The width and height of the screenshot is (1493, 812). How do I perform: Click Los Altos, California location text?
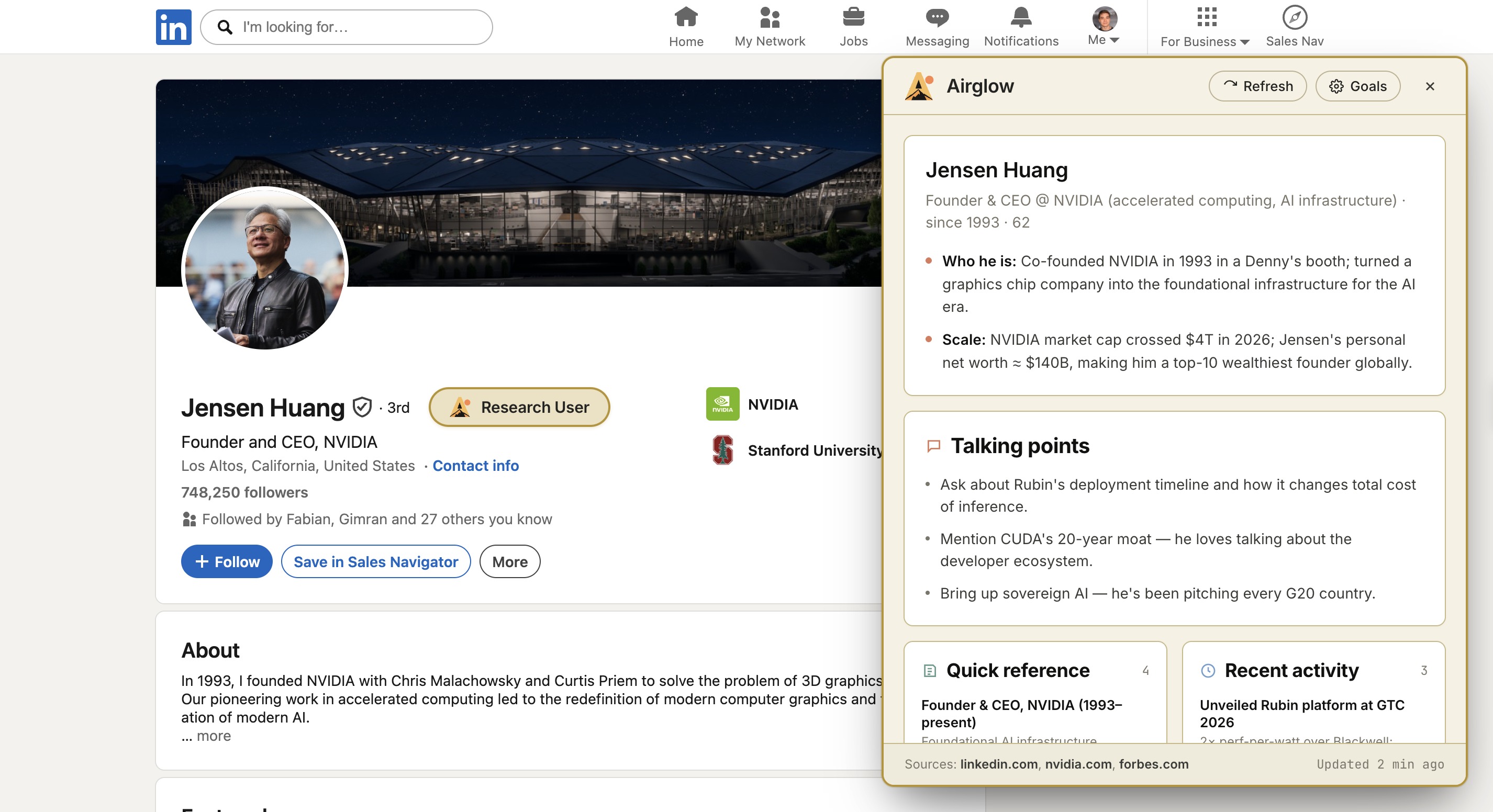click(x=298, y=466)
